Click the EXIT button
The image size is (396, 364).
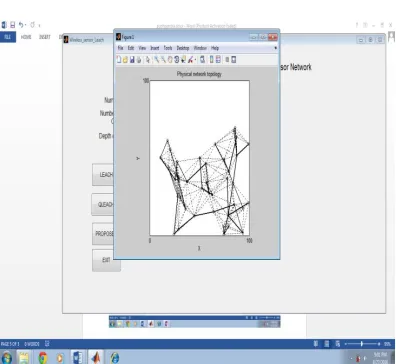click(x=106, y=260)
